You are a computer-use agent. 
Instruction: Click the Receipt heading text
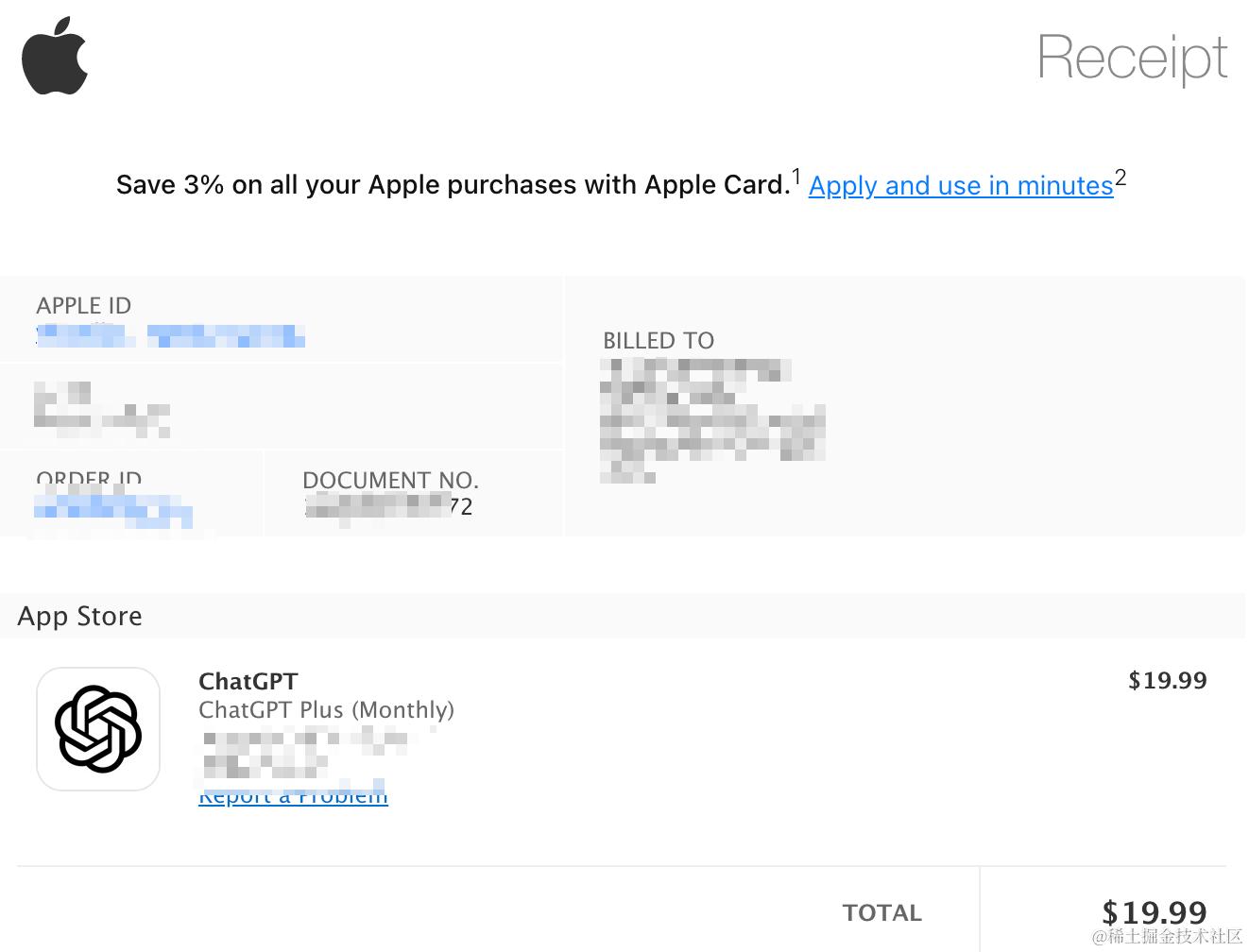click(1132, 59)
